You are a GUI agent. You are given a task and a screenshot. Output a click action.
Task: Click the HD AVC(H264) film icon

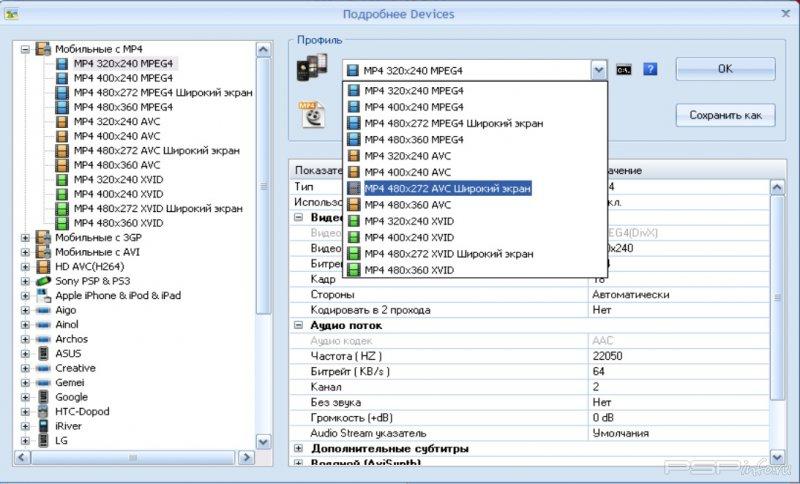43,267
